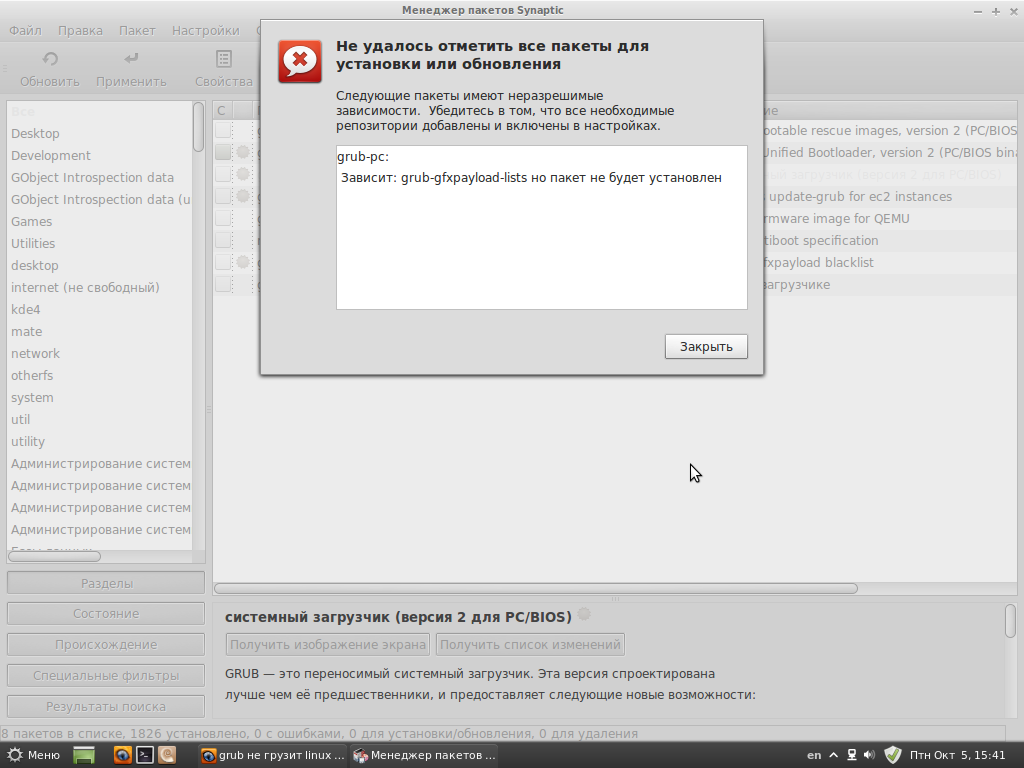Launch the terminal from the panel
1024x768 pixels.
(145, 755)
